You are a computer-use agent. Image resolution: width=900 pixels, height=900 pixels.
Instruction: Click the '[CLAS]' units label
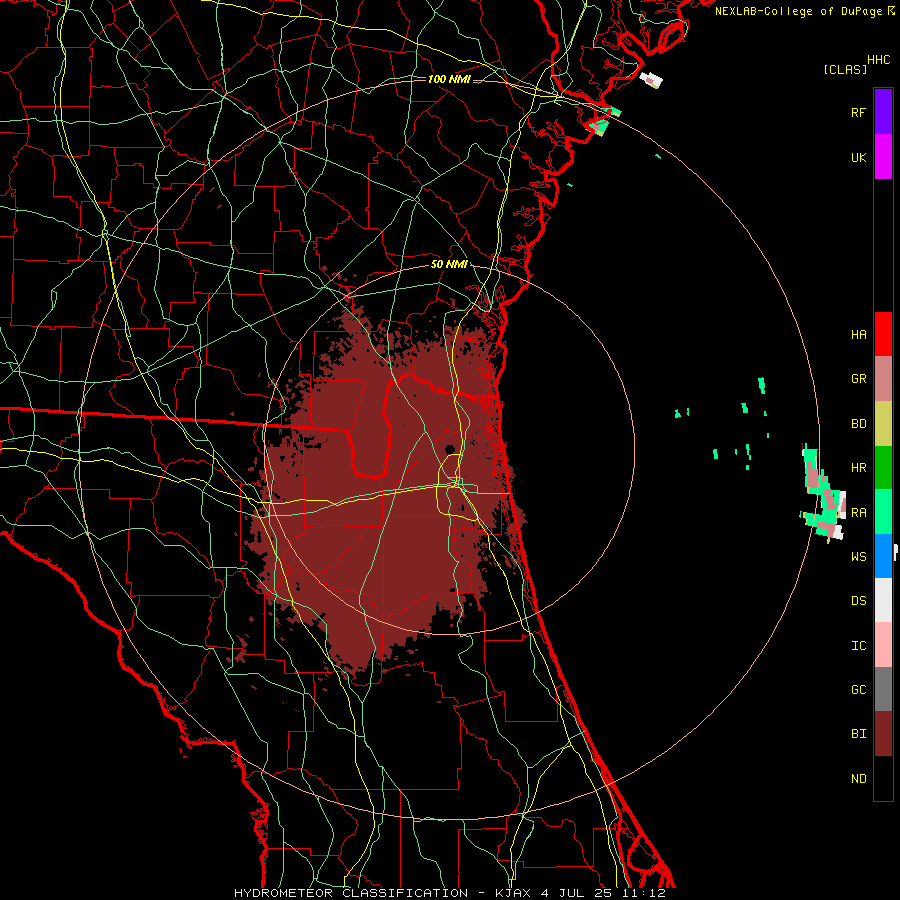pos(845,69)
